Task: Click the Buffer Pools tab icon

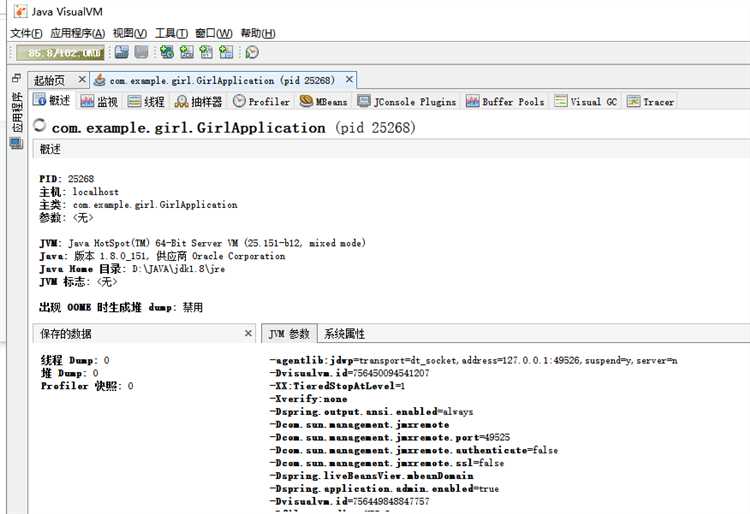Action: click(473, 101)
